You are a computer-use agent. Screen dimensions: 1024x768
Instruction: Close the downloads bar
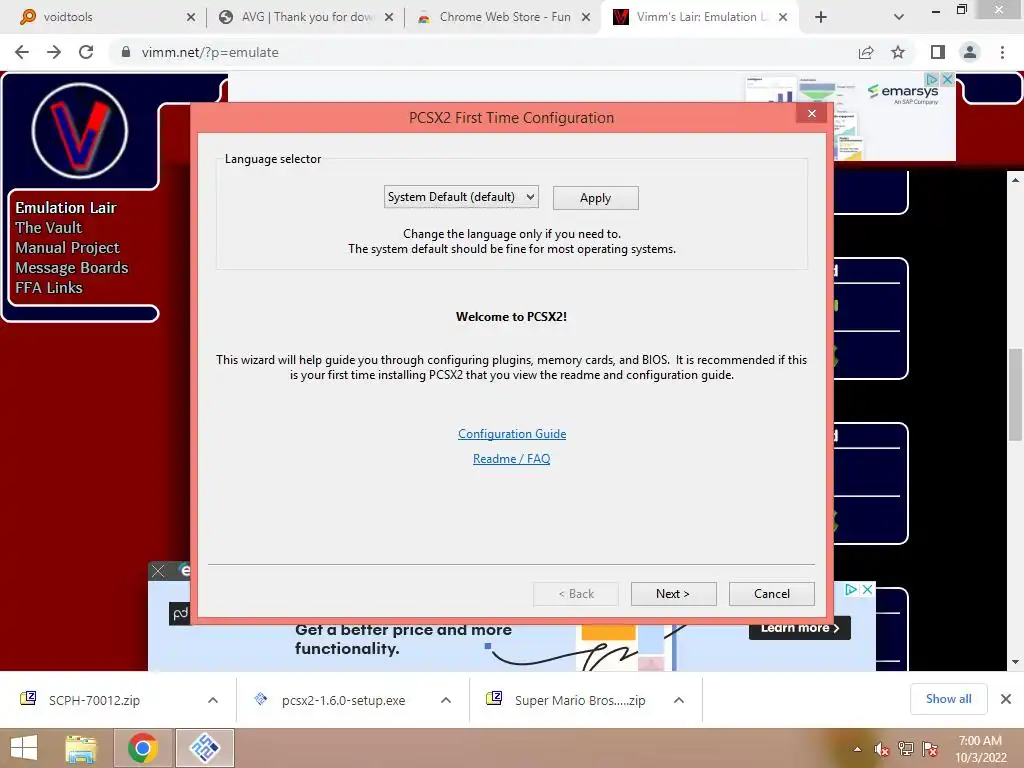[1006, 699]
